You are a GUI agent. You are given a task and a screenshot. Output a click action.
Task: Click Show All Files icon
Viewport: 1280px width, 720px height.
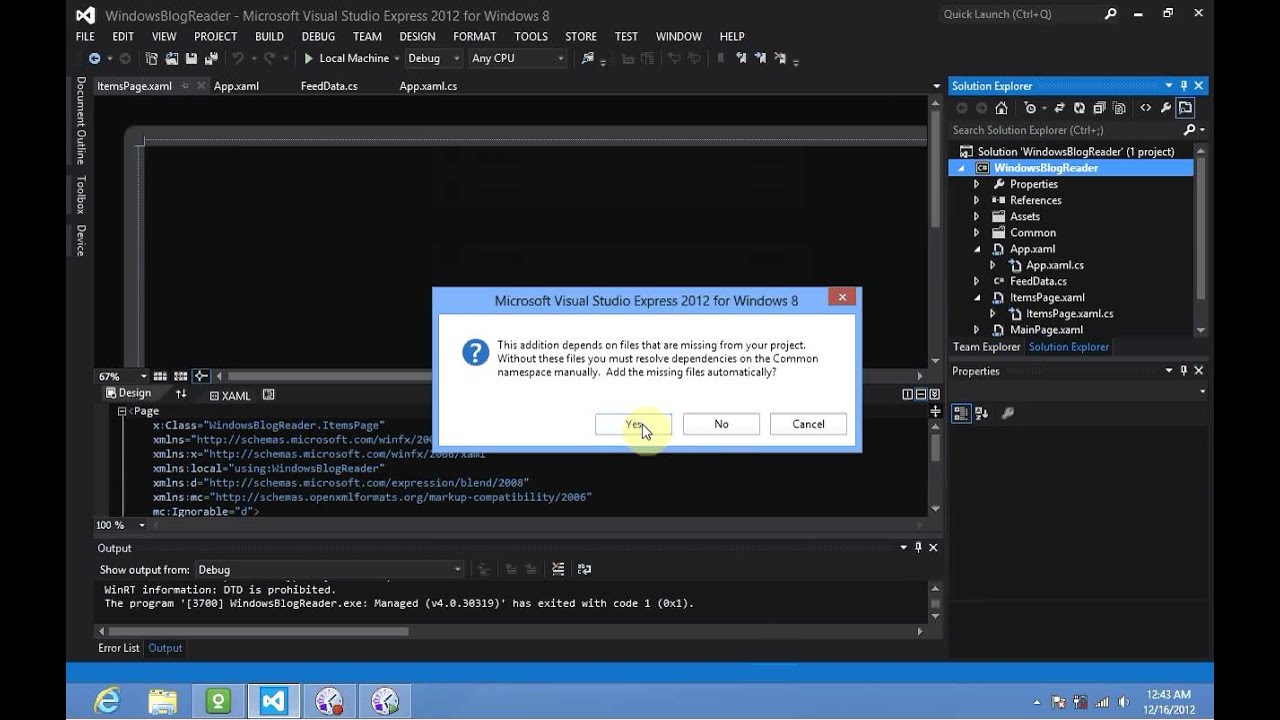(x=1120, y=108)
